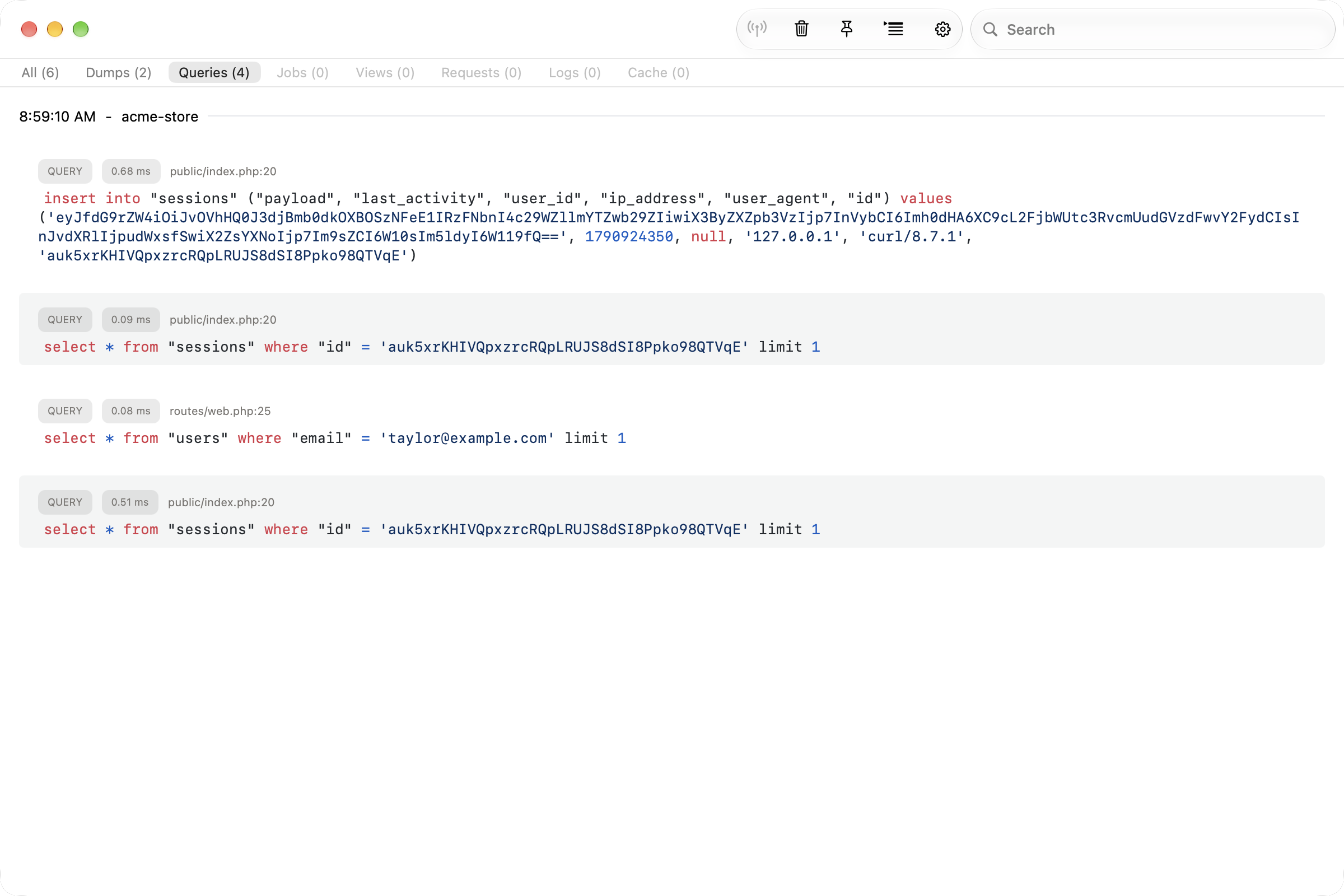
Task: Click the 0.09 ms duration badge
Action: (x=131, y=320)
